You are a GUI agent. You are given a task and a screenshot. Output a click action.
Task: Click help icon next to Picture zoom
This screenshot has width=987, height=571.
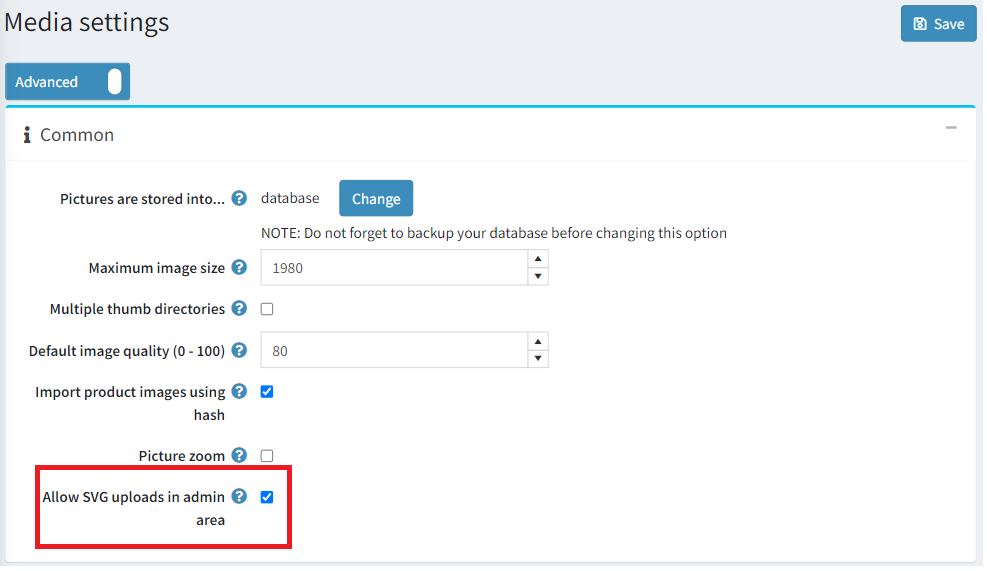tap(239, 455)
